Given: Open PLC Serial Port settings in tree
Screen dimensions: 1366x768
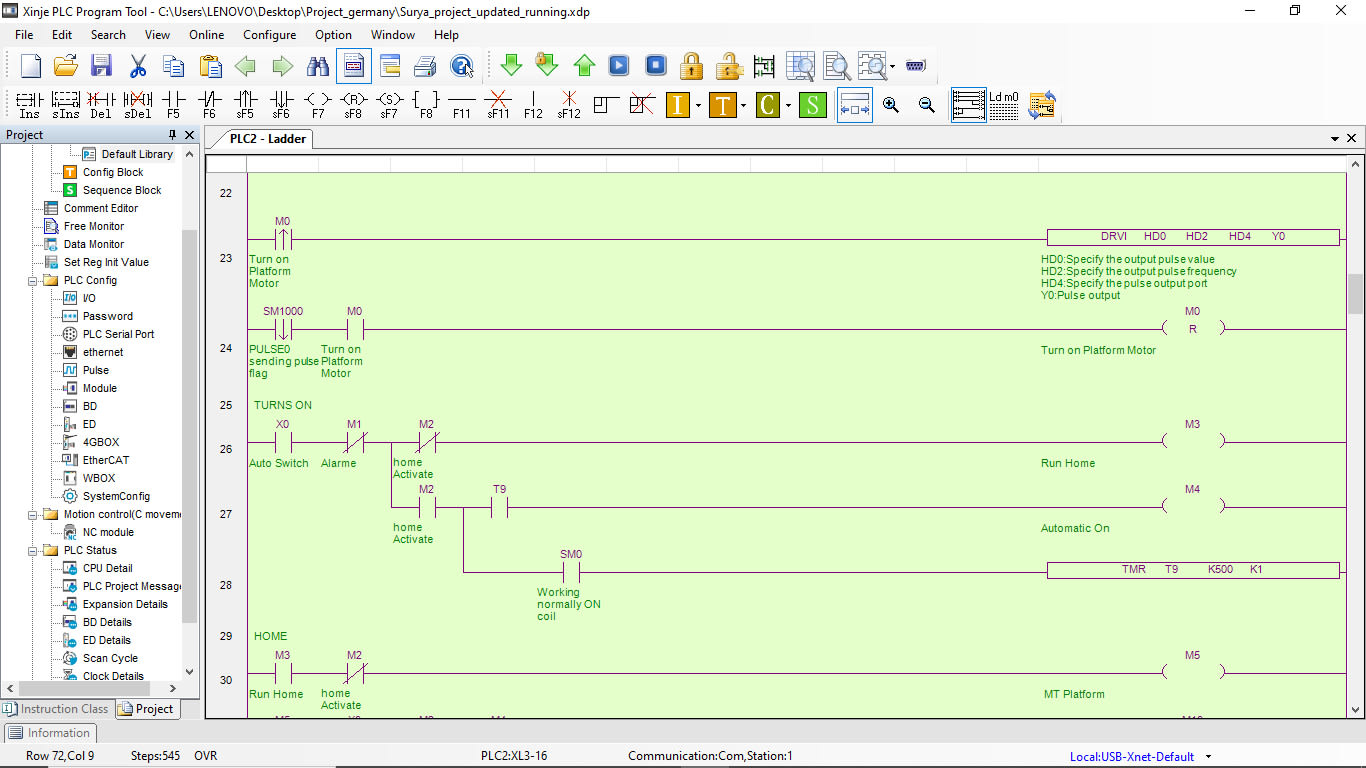Looking at the screenshot, I should click(x=118, y=334).
